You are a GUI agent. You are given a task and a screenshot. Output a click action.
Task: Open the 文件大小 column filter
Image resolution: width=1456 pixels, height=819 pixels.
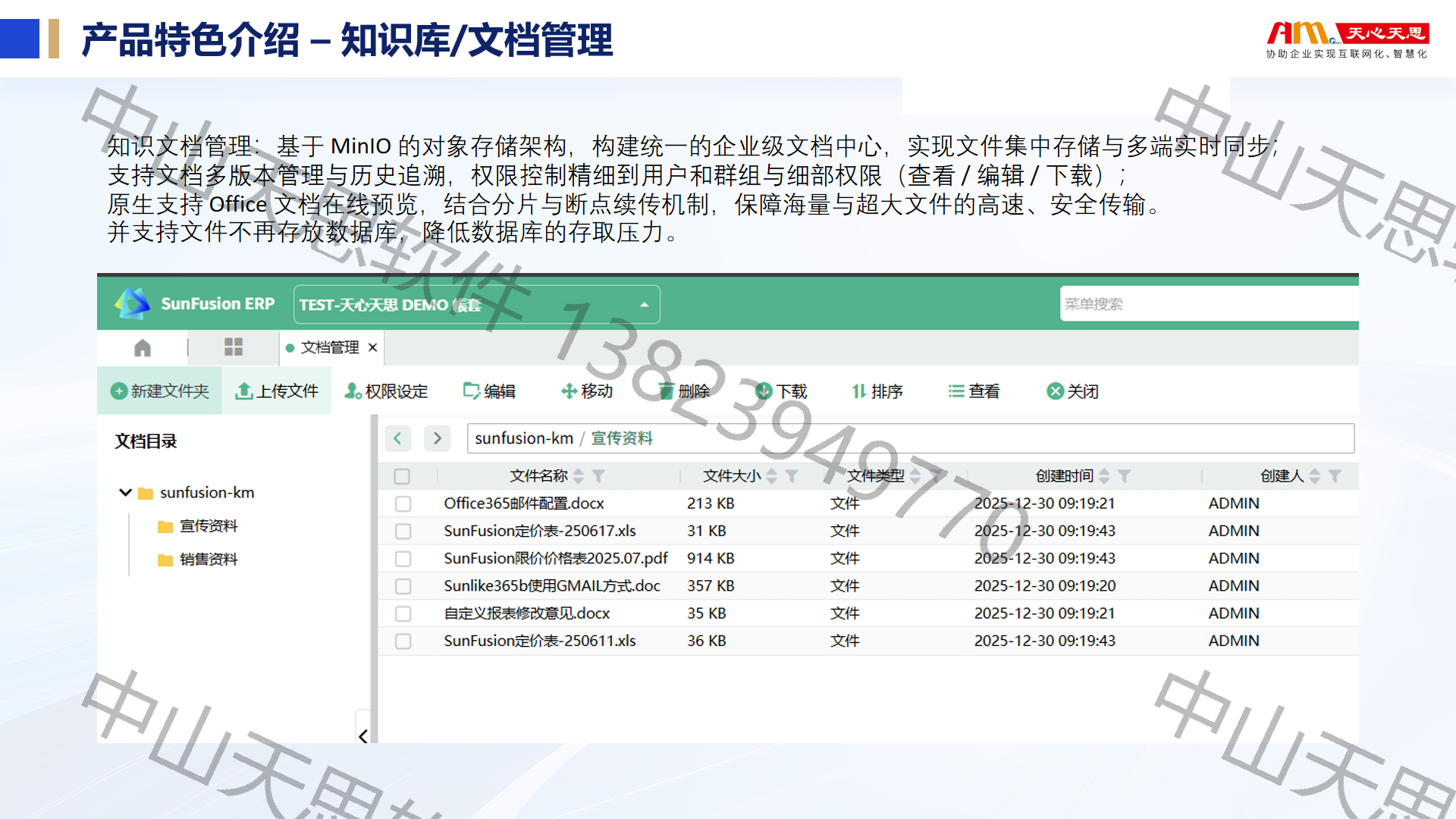pyautogui.click(x=792, y=476)
